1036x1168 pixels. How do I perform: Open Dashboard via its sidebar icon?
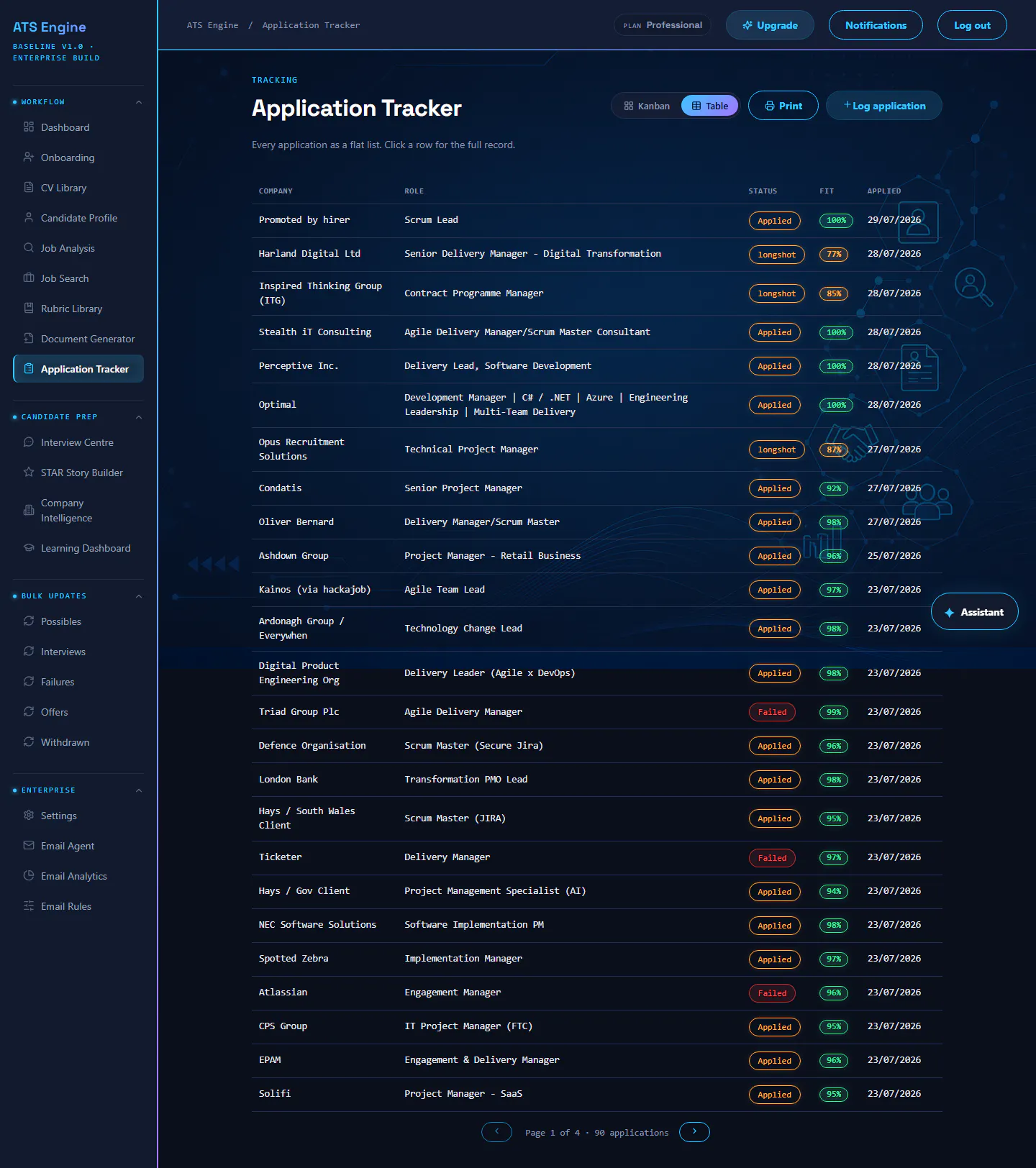point(29,127)
